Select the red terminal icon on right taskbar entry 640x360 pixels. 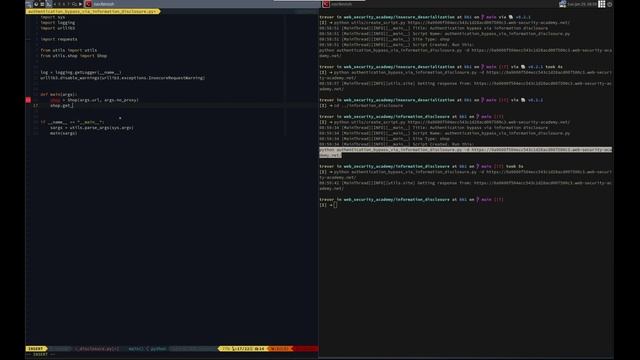[x=326, y=4]
